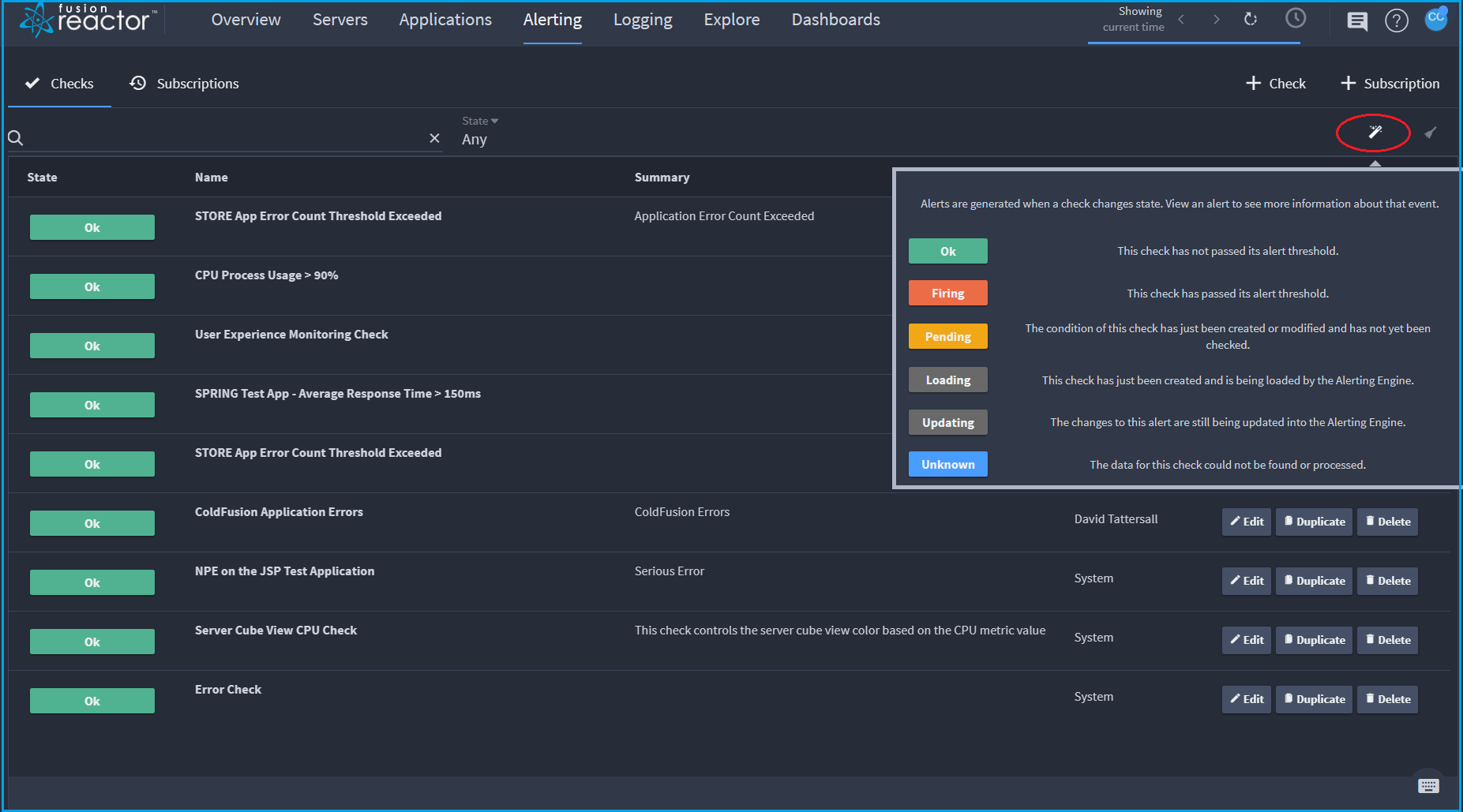Open CPU Process Usage > 90% check

click(x=267, y=275)
